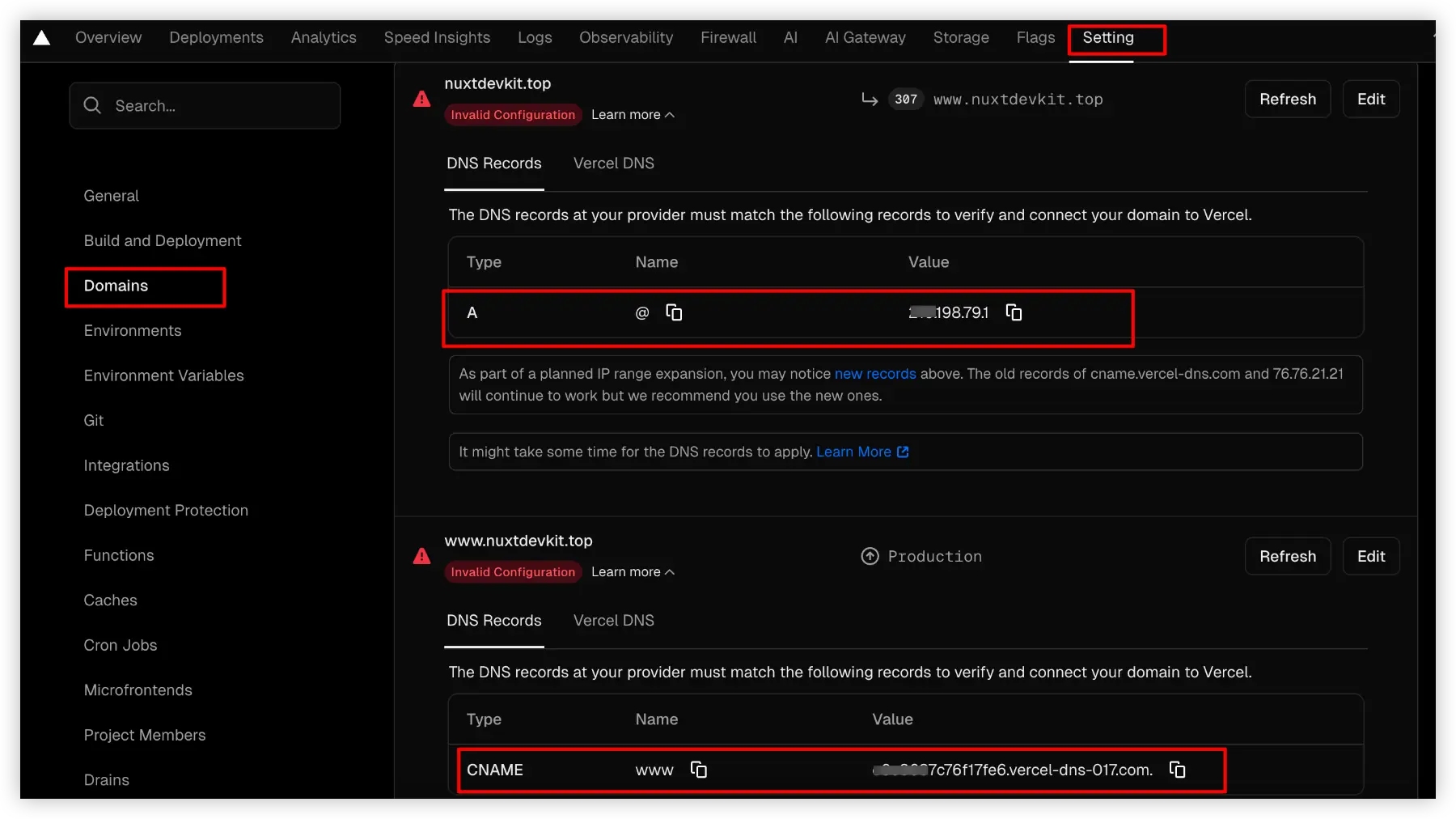Image resolution: width=1456 pixels, height=819 pixels.
Task: Switch to Vercel DNS tab for nuxtdevkit.top
Action: pos(613,163)
